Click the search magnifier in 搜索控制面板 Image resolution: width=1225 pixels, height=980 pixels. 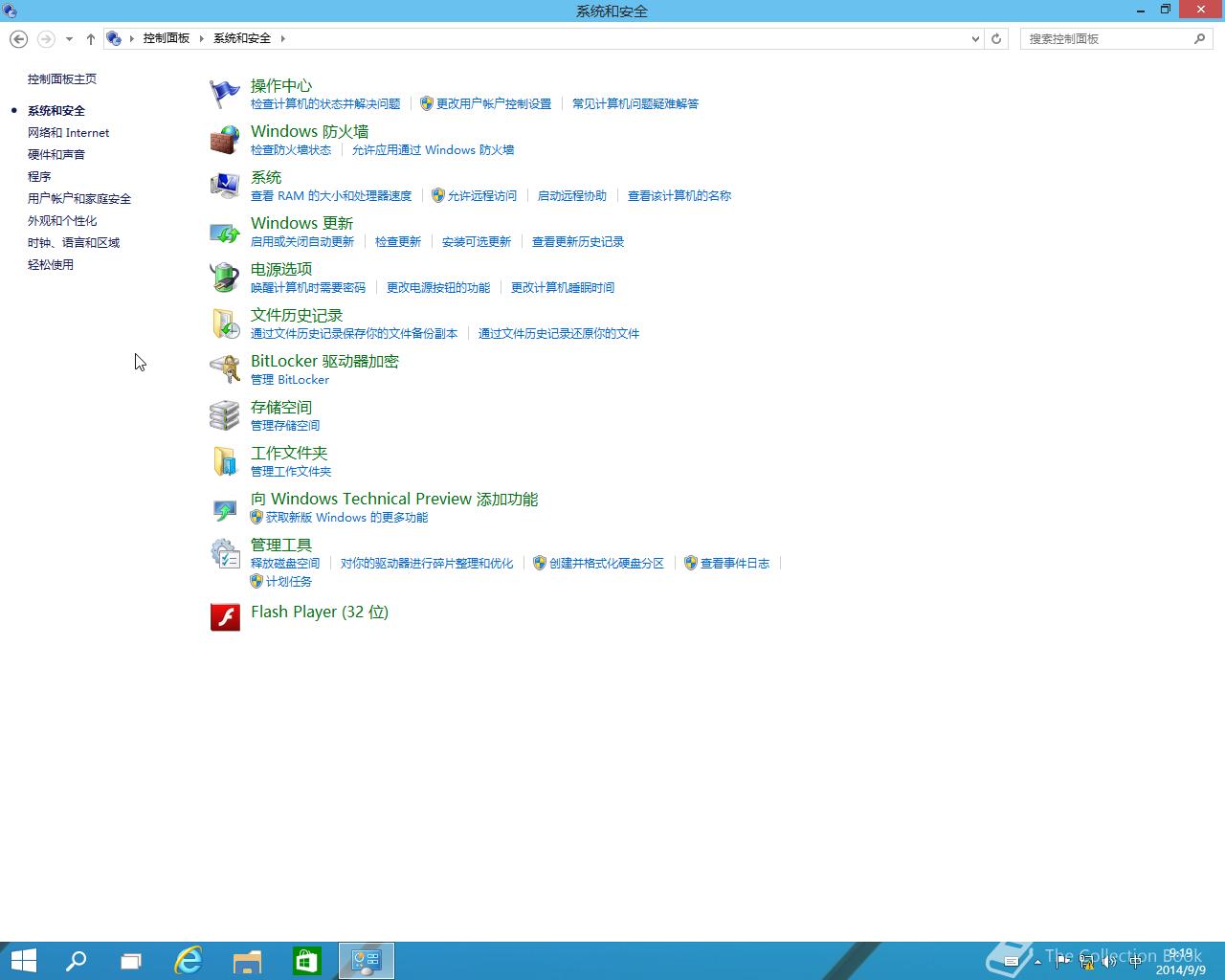pyautogui.click(x=1199, y=38)
